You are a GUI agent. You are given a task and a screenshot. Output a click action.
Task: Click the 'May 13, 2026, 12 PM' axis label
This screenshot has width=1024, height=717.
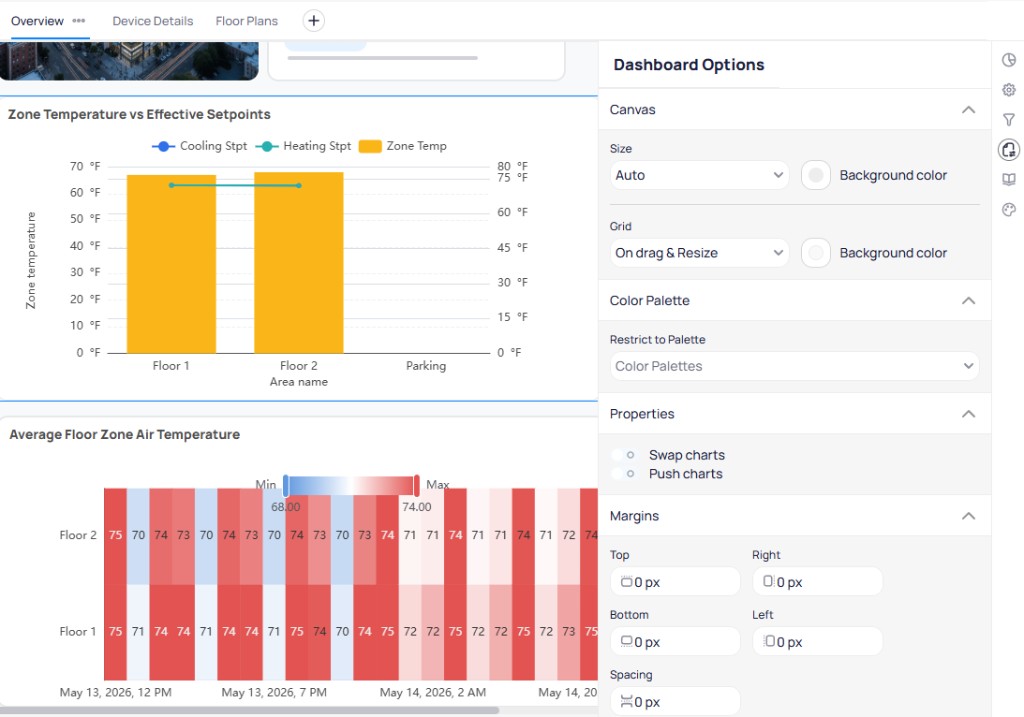[116, 692]
